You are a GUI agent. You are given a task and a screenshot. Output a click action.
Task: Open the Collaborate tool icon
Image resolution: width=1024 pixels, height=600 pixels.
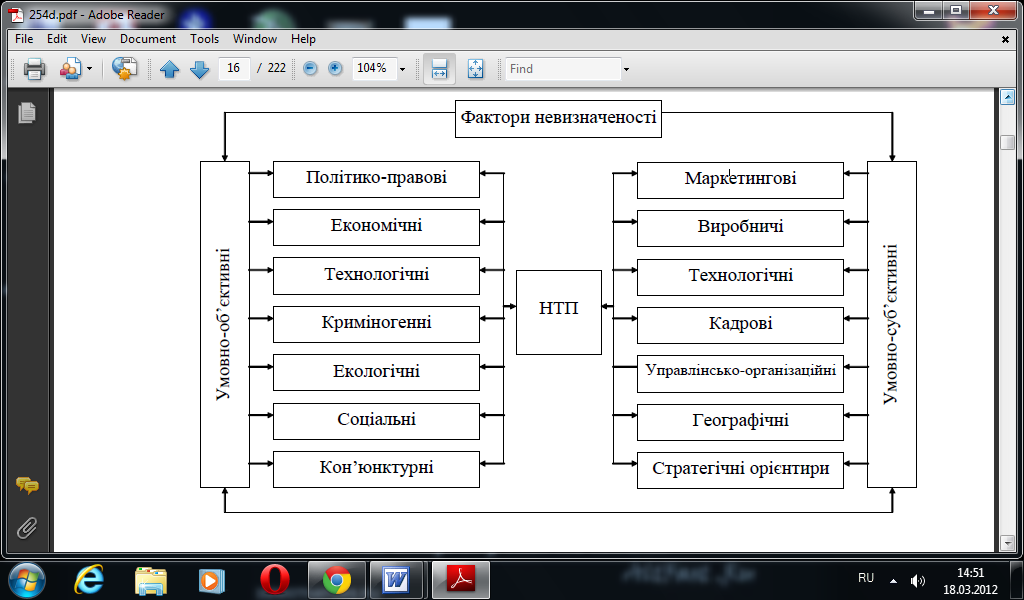[70, 69]
